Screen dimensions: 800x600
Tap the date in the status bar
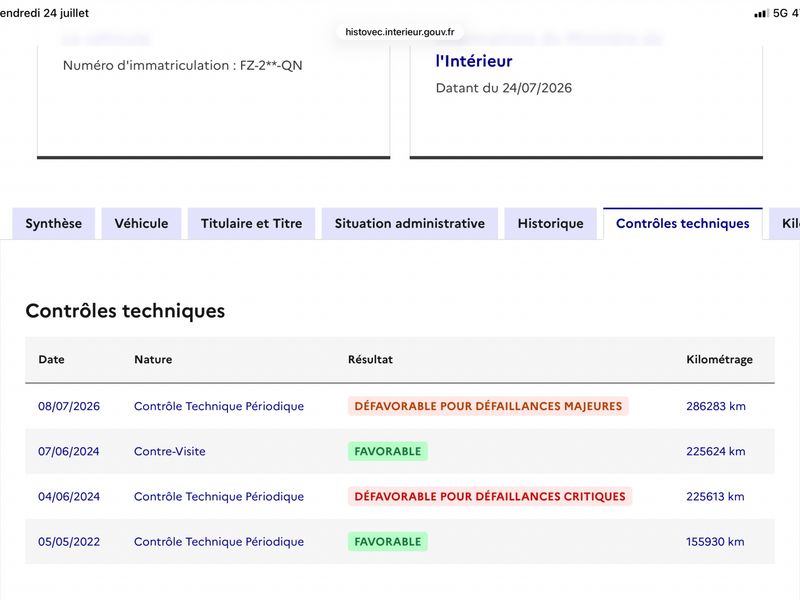[x=44, y=13]
